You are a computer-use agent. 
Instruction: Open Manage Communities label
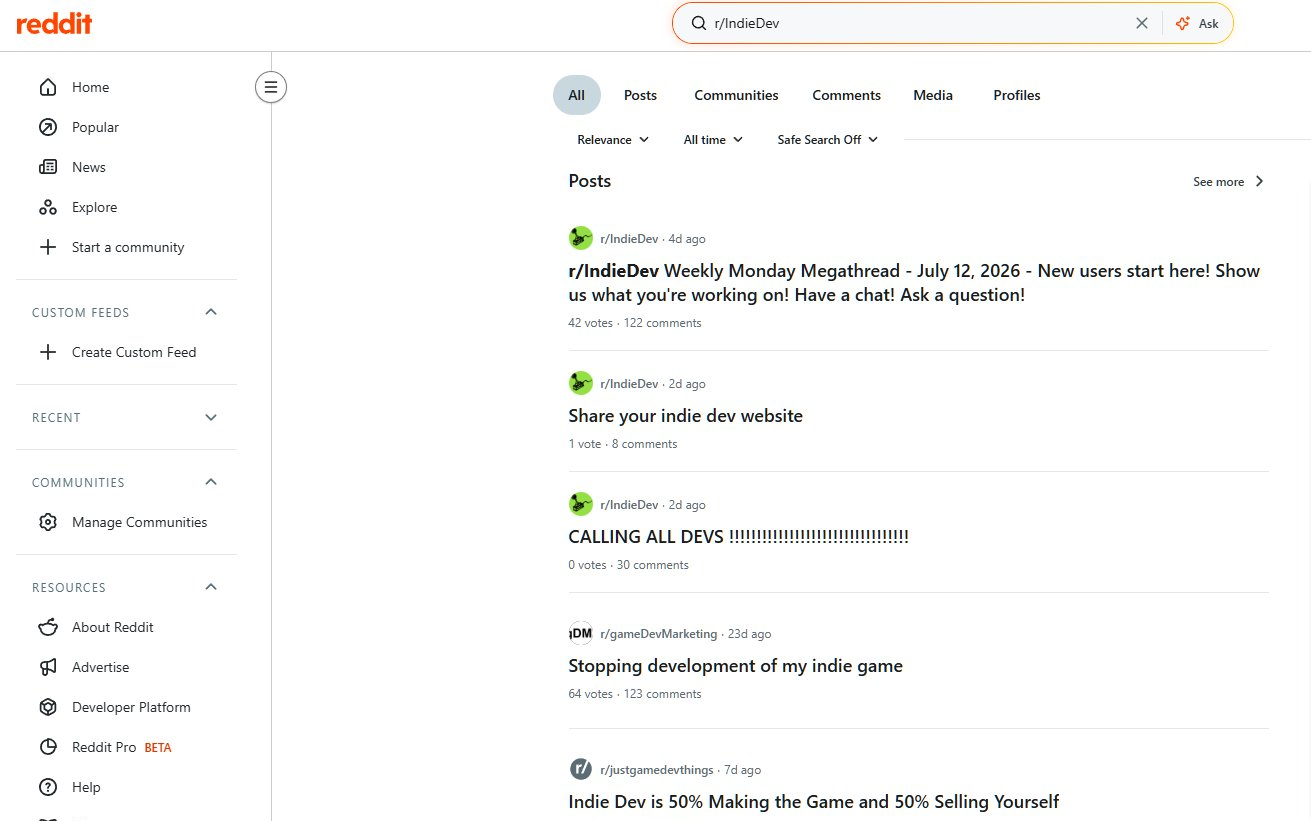coord(139,522)
